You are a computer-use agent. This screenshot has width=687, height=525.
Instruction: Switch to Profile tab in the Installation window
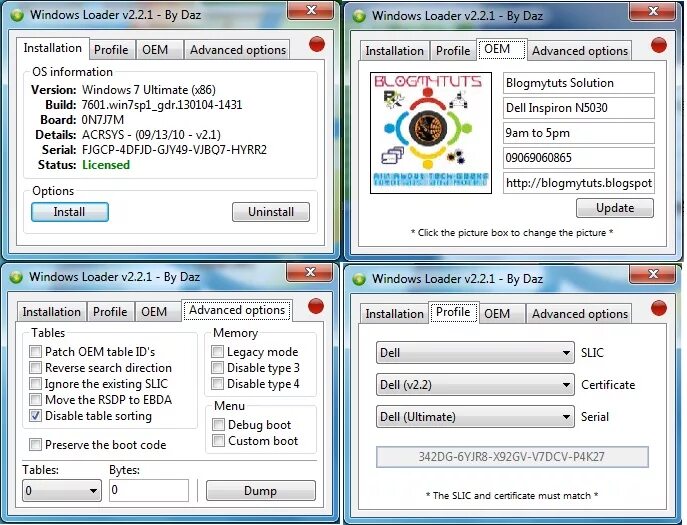[111, 50]
